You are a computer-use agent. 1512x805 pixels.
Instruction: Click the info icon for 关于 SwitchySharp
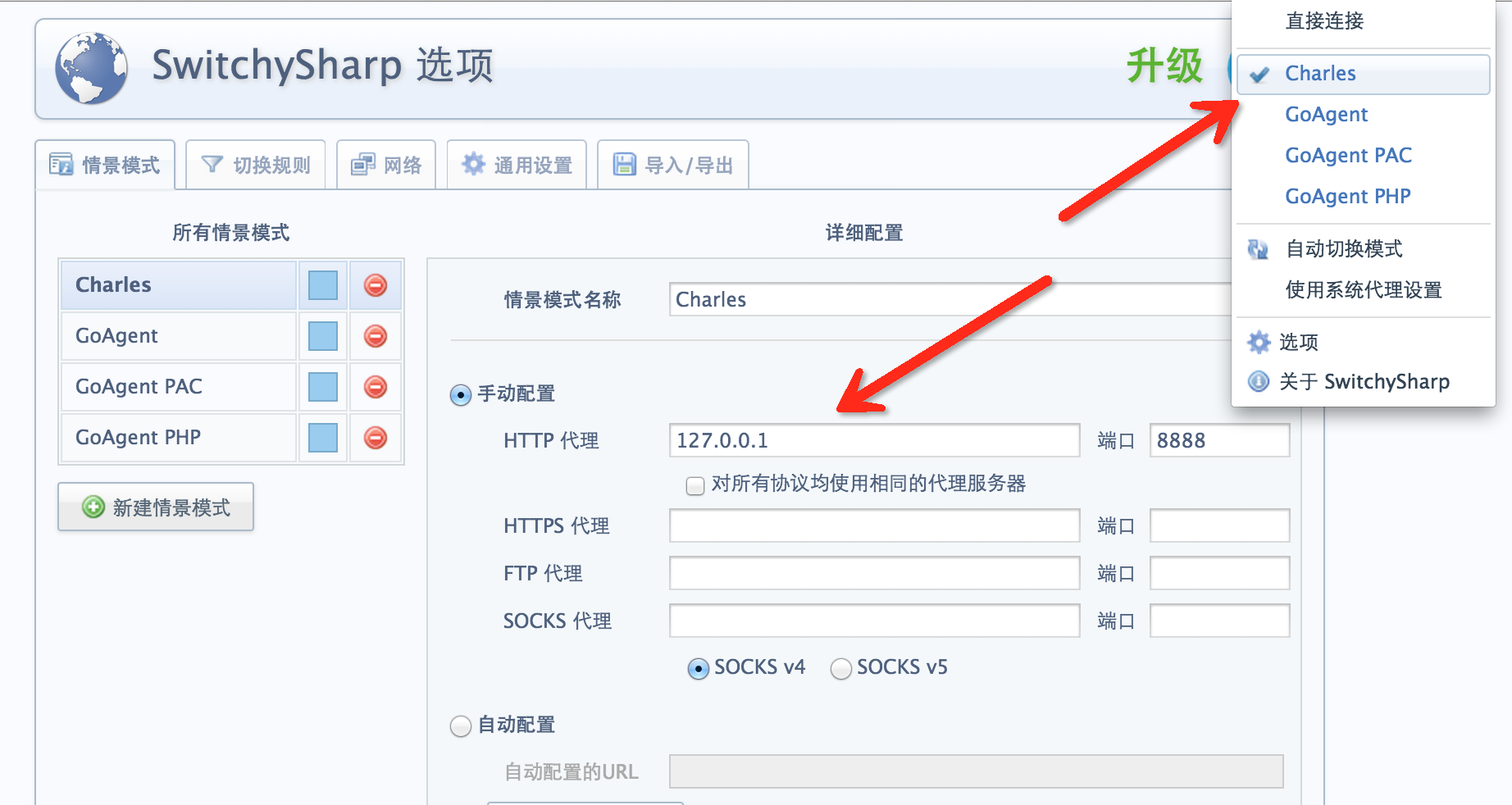(x=1259, y=381)
